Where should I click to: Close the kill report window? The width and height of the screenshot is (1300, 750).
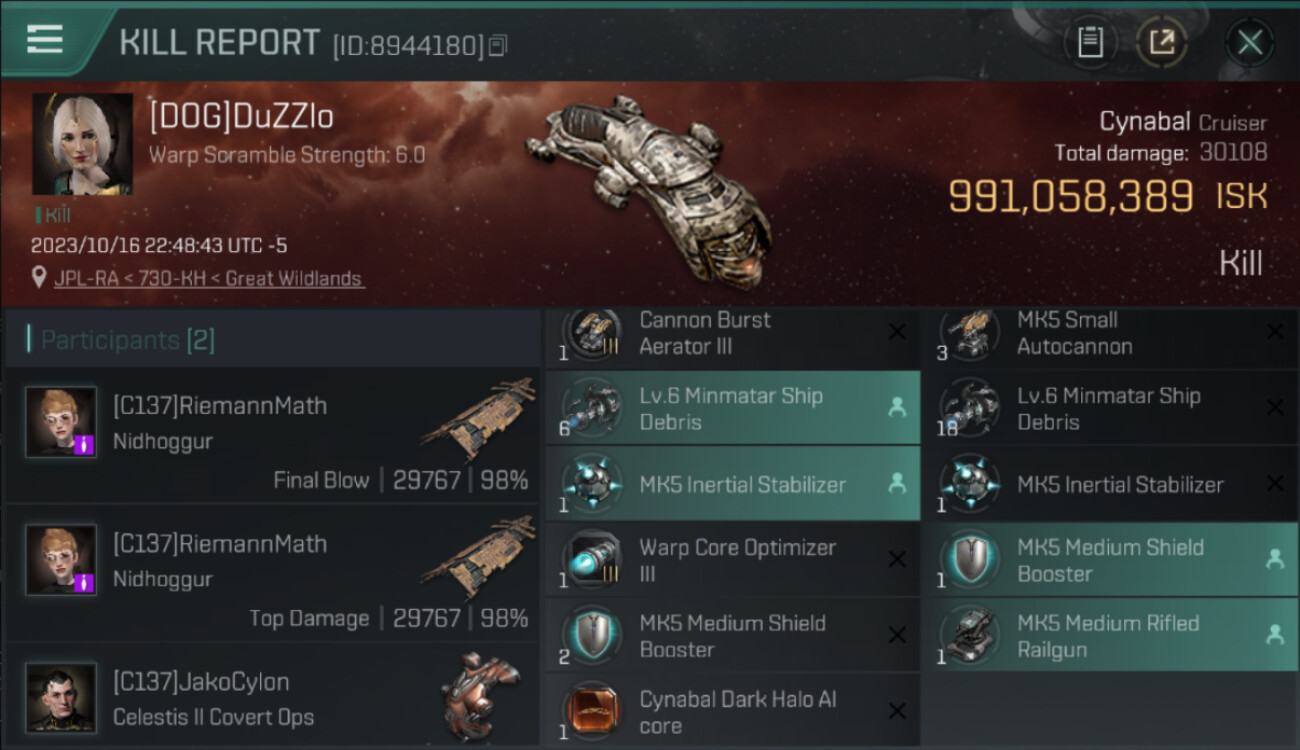pyautogui.click(x=1249, y=42)
